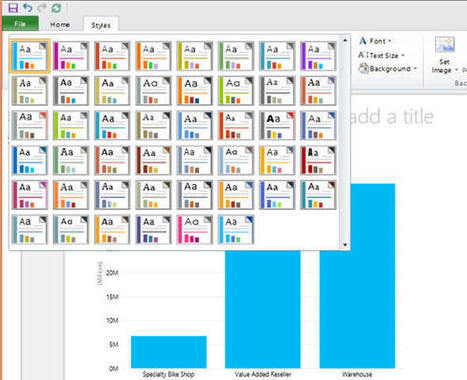
Task: Click the 5M axis value
Action: click(x=114, y=345)
